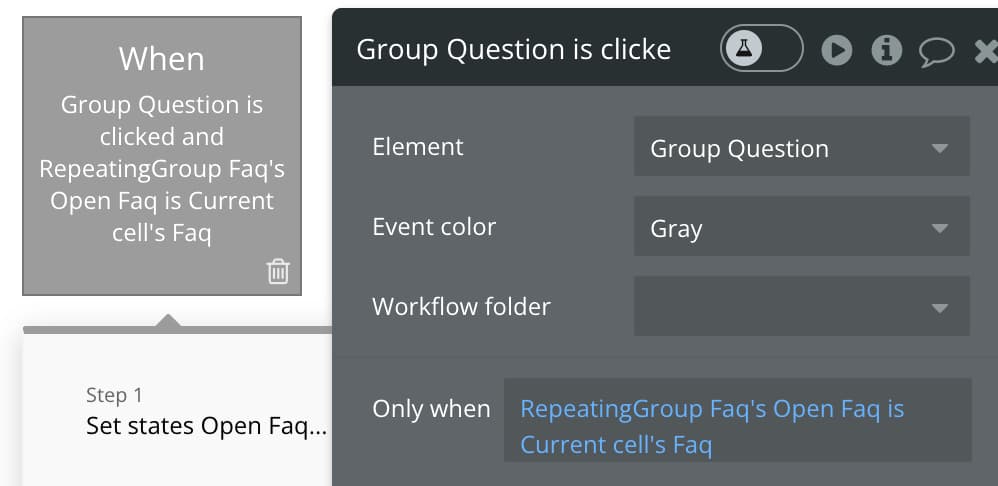Click the 'Only when' label
998x486 pixels.
tap(431, 408)
